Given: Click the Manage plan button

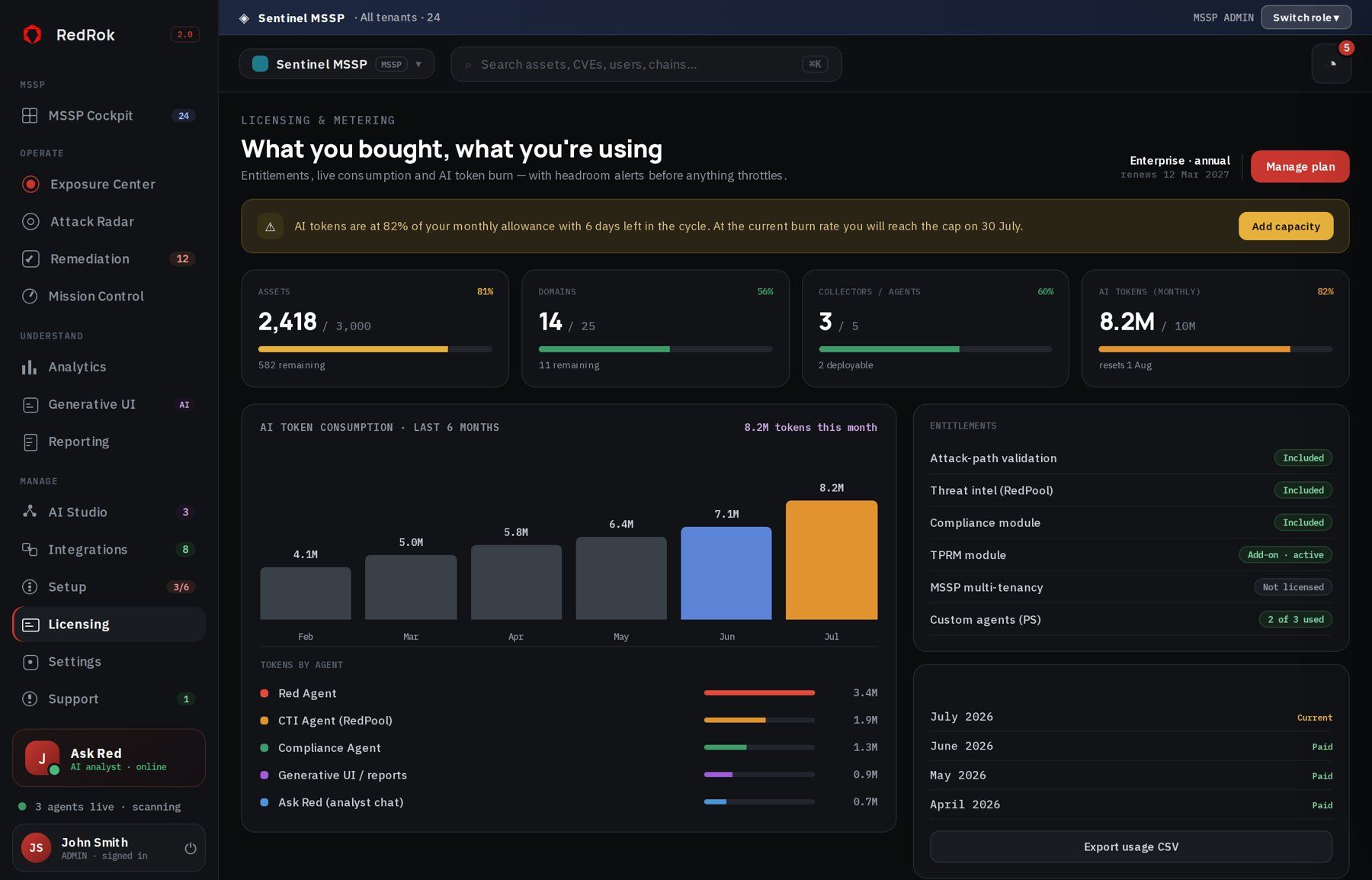Looking at the screenshot, I should click(1300, 166).
